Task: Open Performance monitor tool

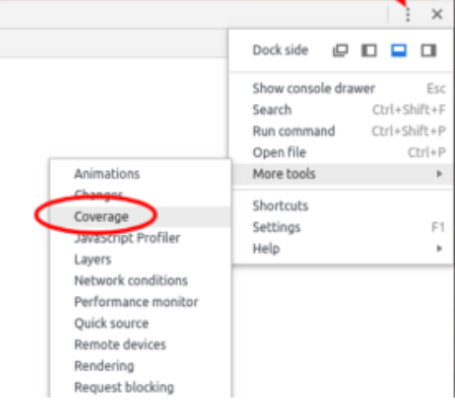Action: (x=140, y=302)
